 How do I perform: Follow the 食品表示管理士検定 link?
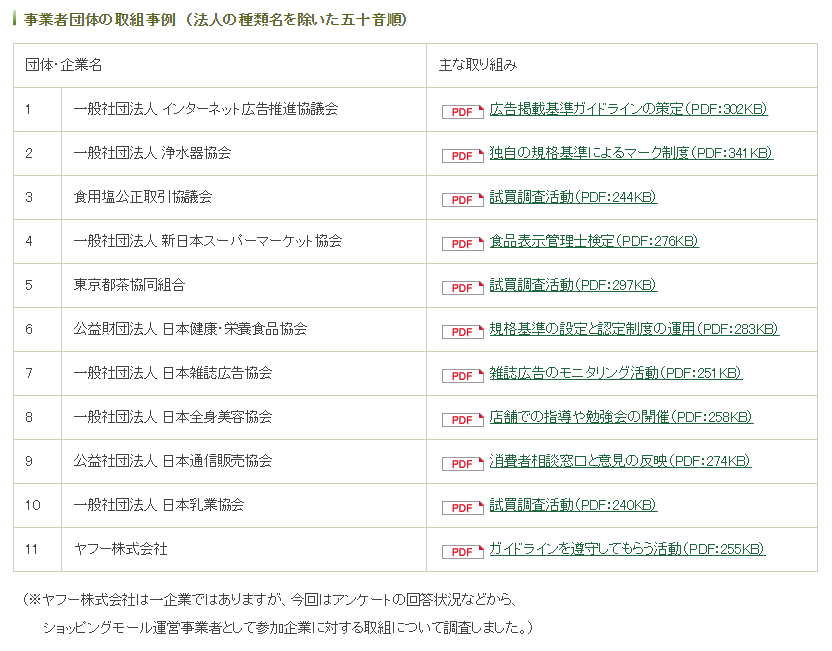[593, 241]
